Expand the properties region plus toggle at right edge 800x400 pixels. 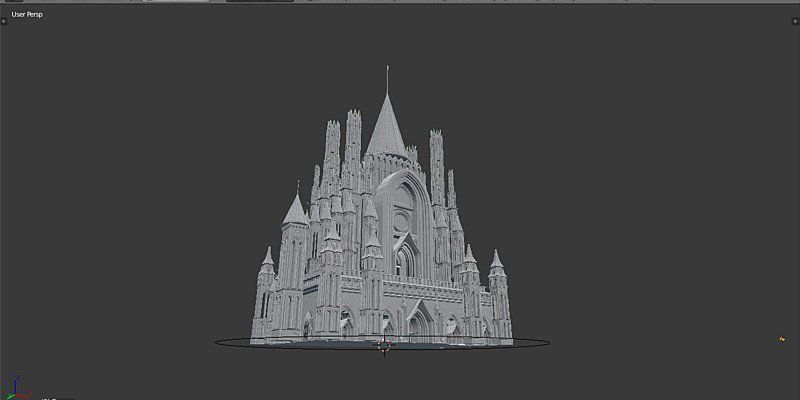click(x=794, y=21)
